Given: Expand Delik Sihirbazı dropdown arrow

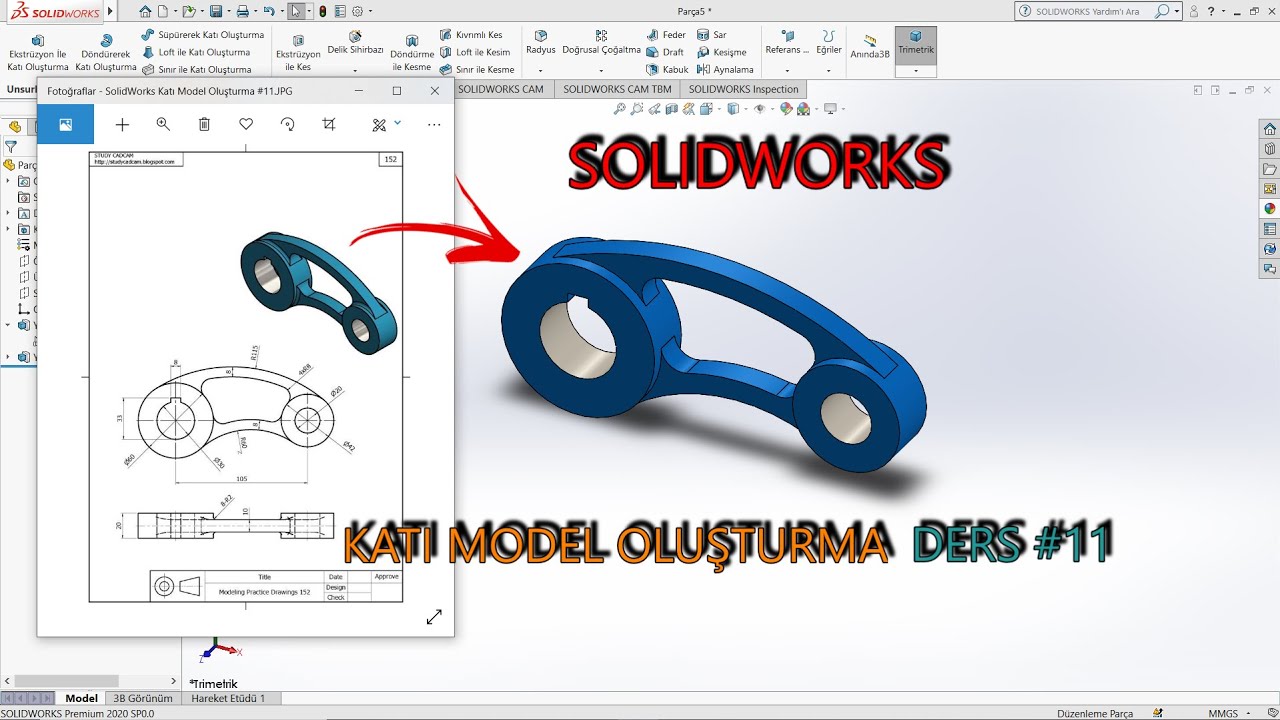Looking at the screenshot, I should click(x=355, y=71).
